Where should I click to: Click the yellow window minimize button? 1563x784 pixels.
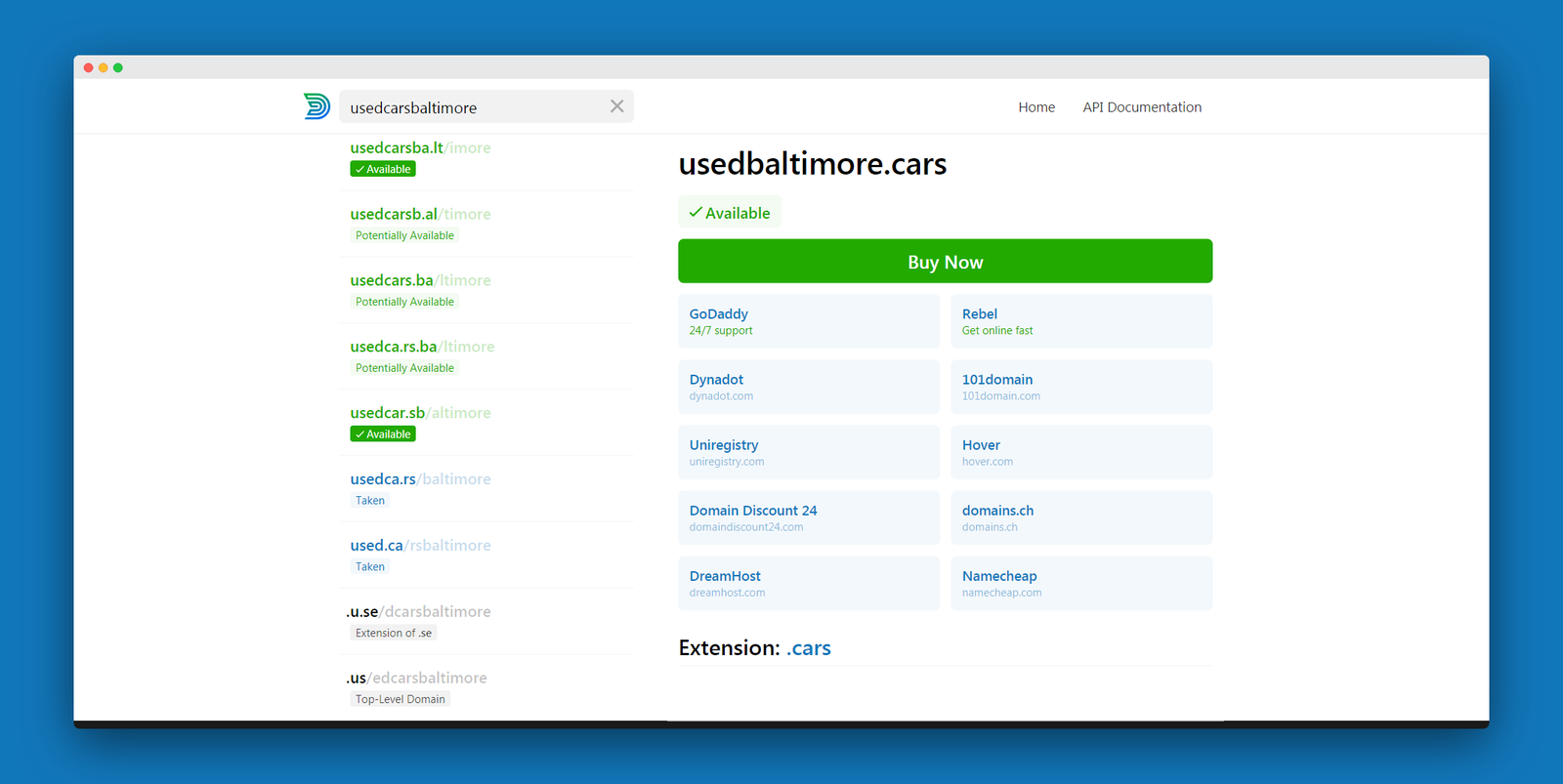[104, 67]
